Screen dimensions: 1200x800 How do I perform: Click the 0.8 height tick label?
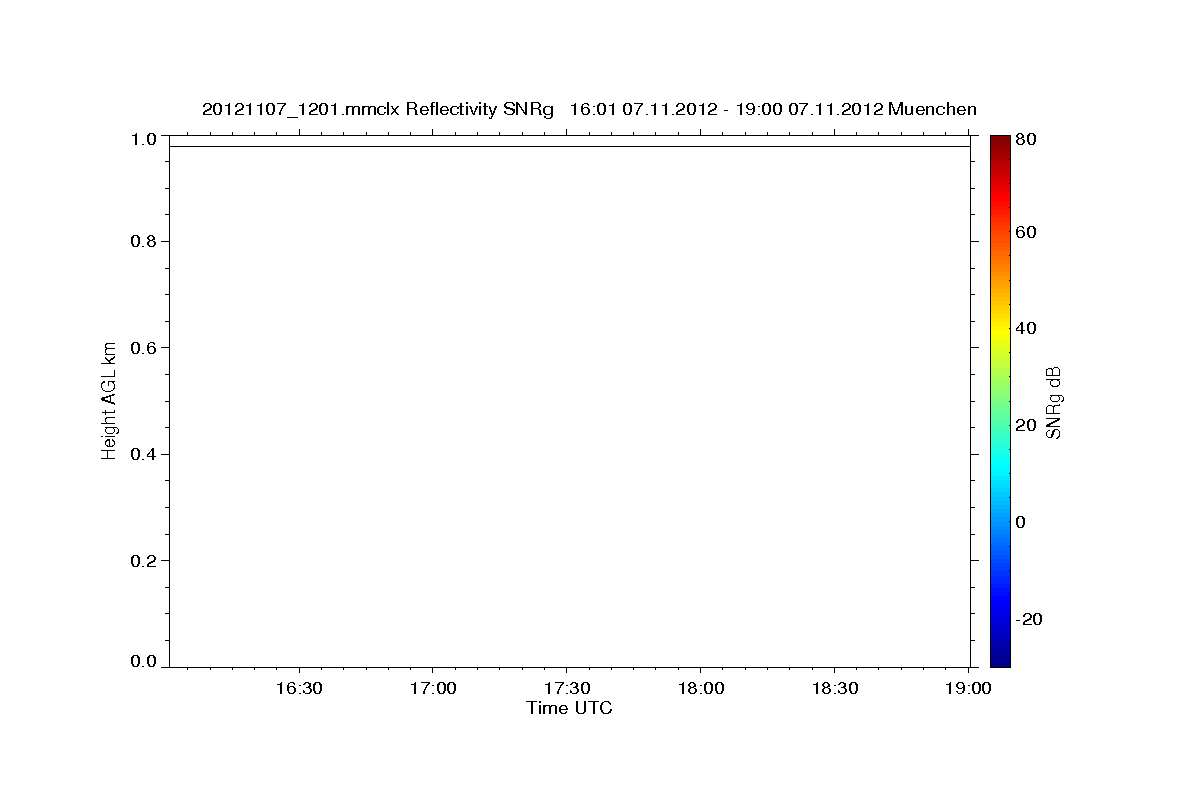(x=145, y=242)
